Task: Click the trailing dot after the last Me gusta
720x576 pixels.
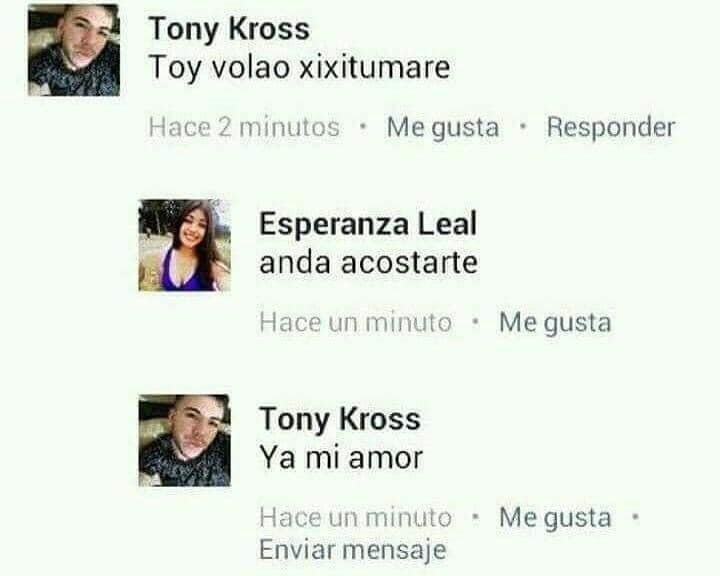Action: click(x=635, y=515)
